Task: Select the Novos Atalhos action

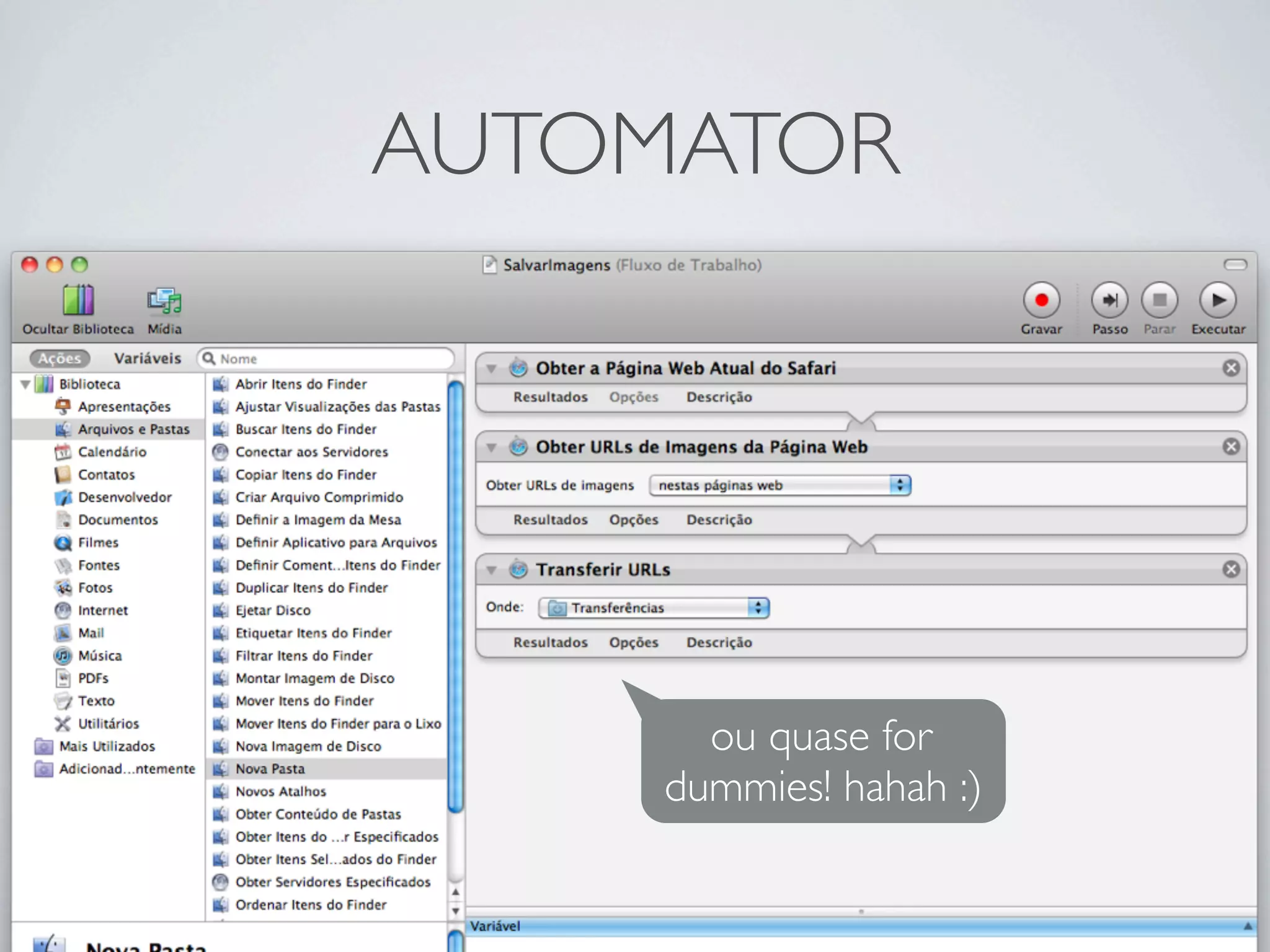Action: coord(269,791)
